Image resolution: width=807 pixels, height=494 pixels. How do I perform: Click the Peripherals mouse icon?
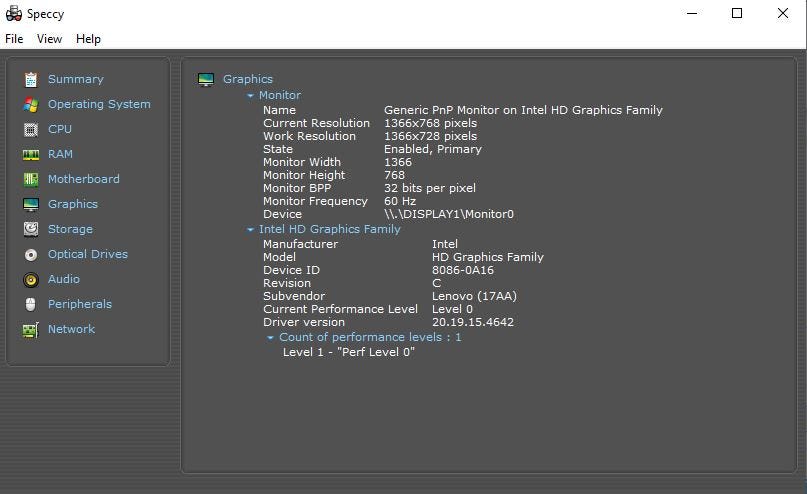(31, 305)
